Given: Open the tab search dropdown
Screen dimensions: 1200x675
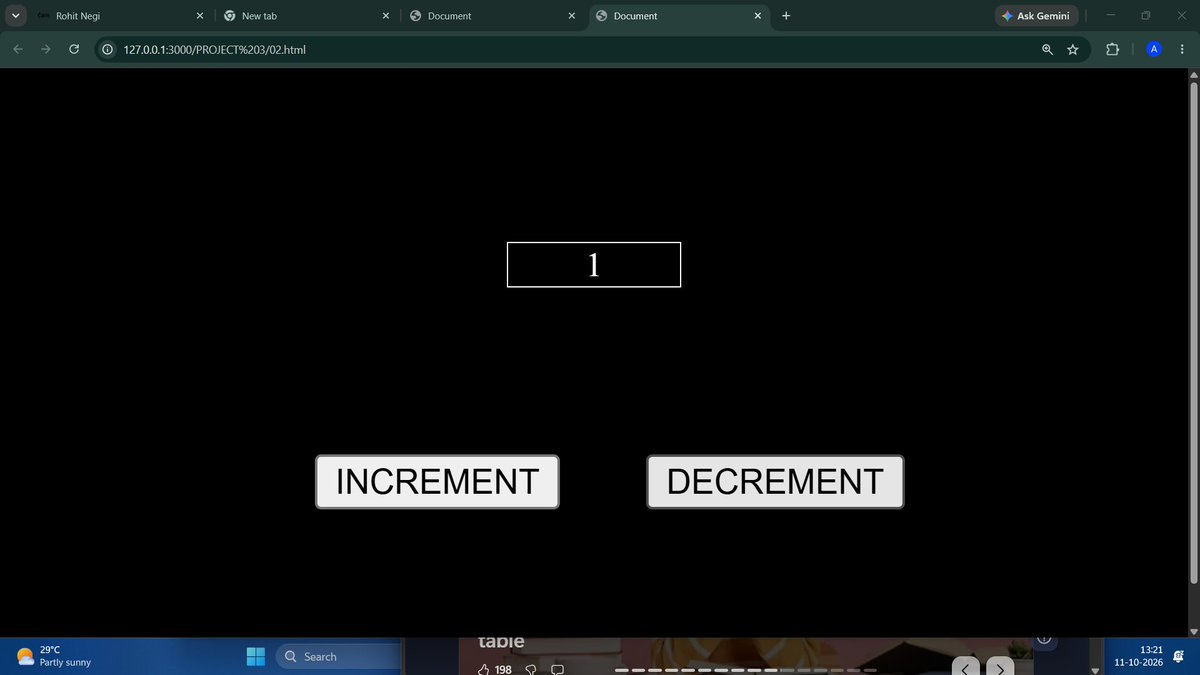Looking at the screenshot, I should coord(15,16).
